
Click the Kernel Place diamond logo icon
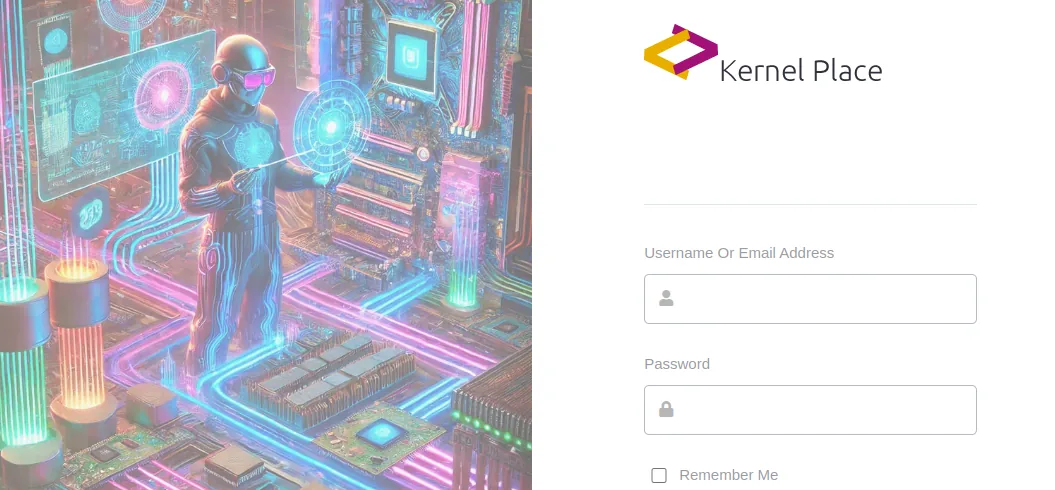680,52
